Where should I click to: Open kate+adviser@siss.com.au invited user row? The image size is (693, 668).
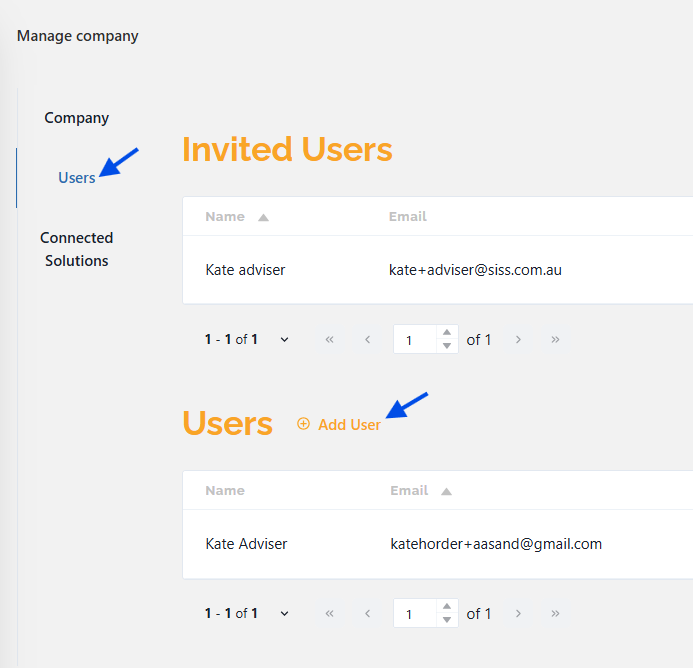pyautogui.click(x=475, y=270)
